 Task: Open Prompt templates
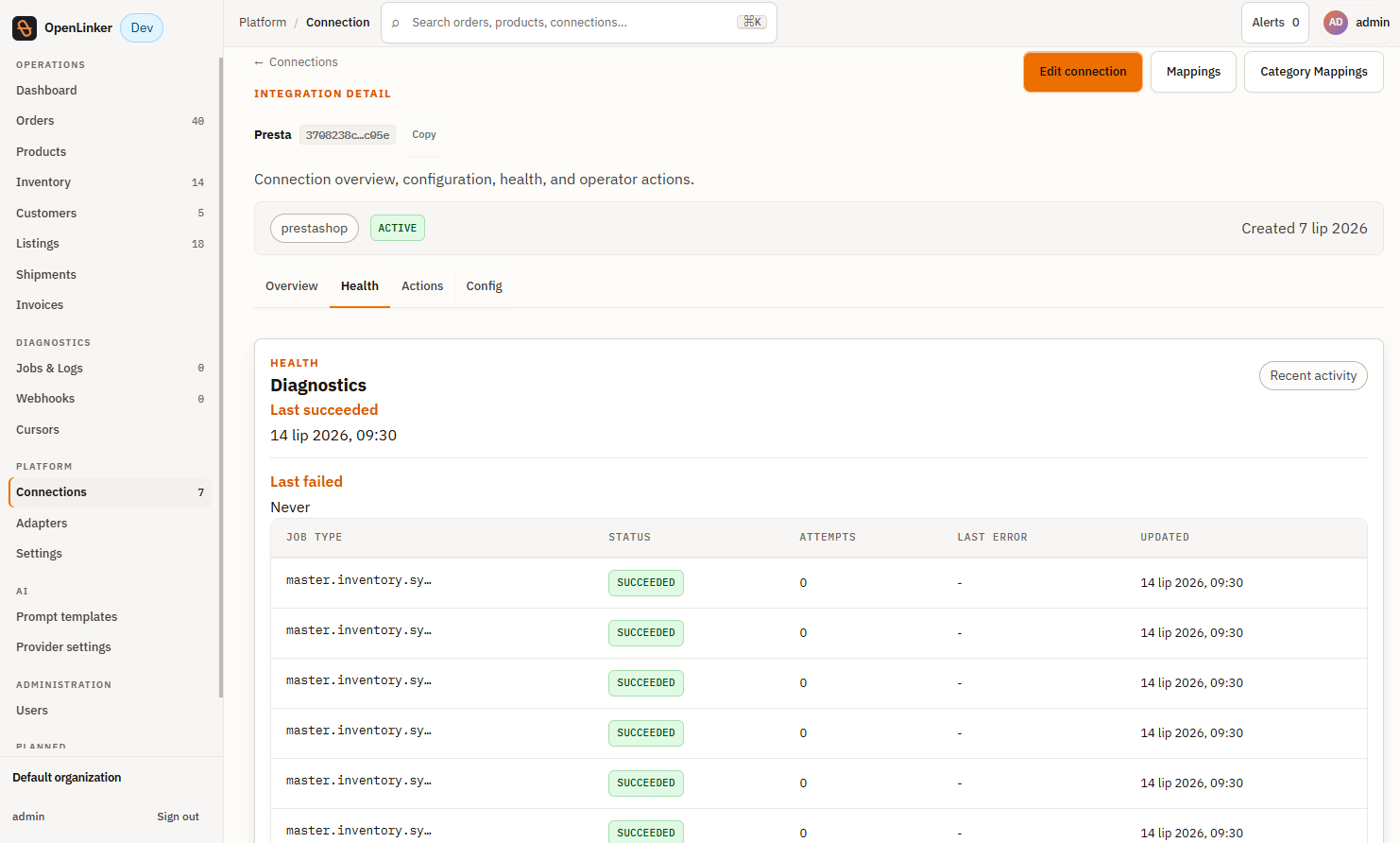pos(110,617)
